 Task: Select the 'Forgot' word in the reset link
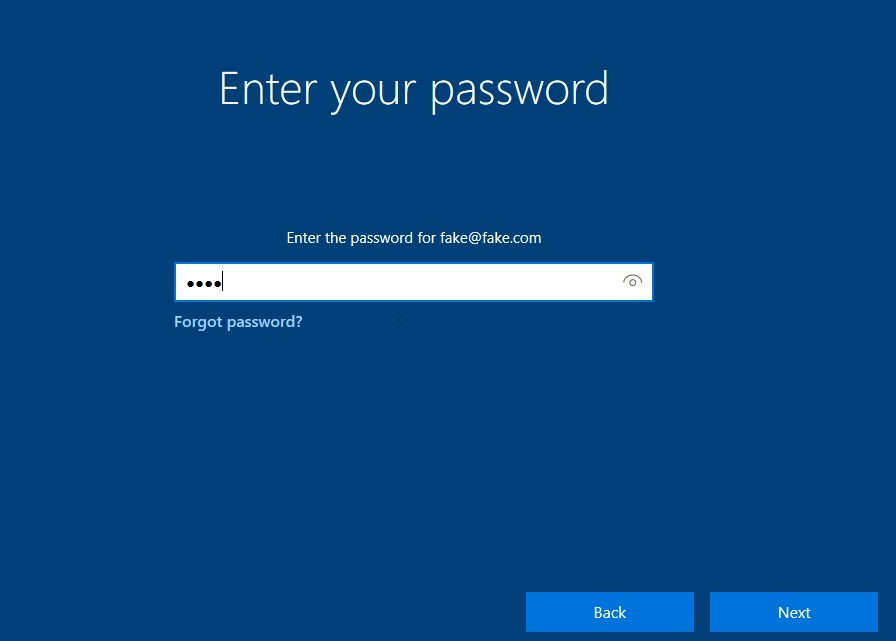click(x=198, y=322)
